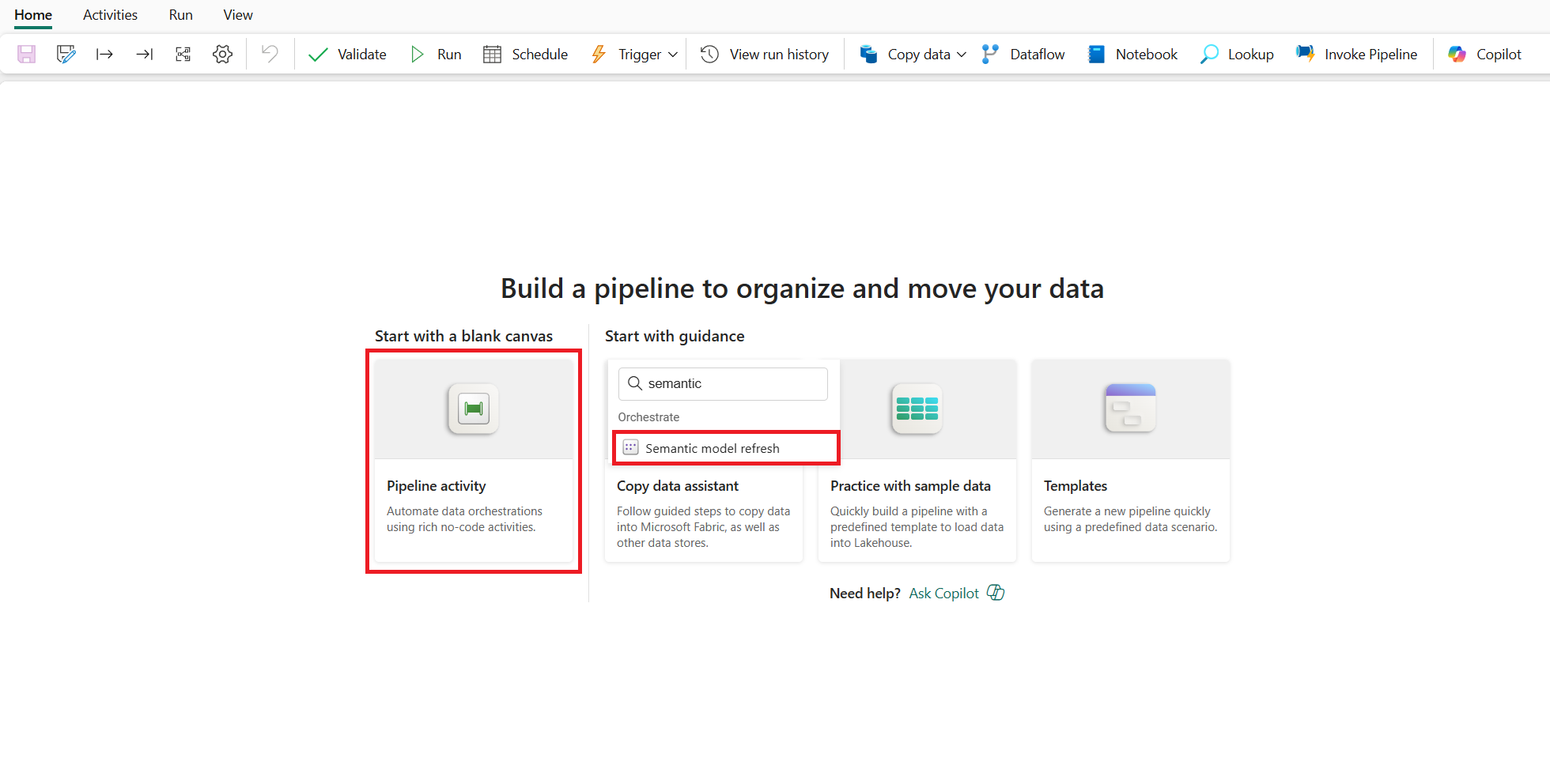Click the Semantic model refresh icon
Image resolution: width=1550 pixels, height=784 pixels.
pos(630,447)
